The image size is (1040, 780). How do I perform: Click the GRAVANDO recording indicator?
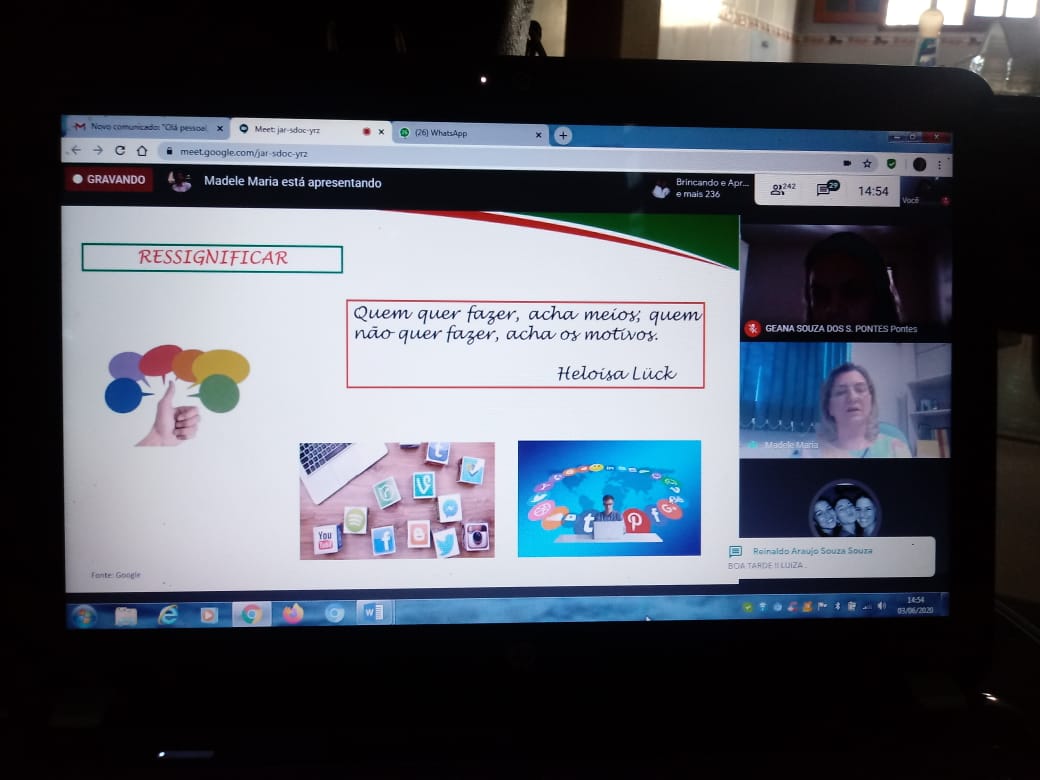[x=109, y=180]
